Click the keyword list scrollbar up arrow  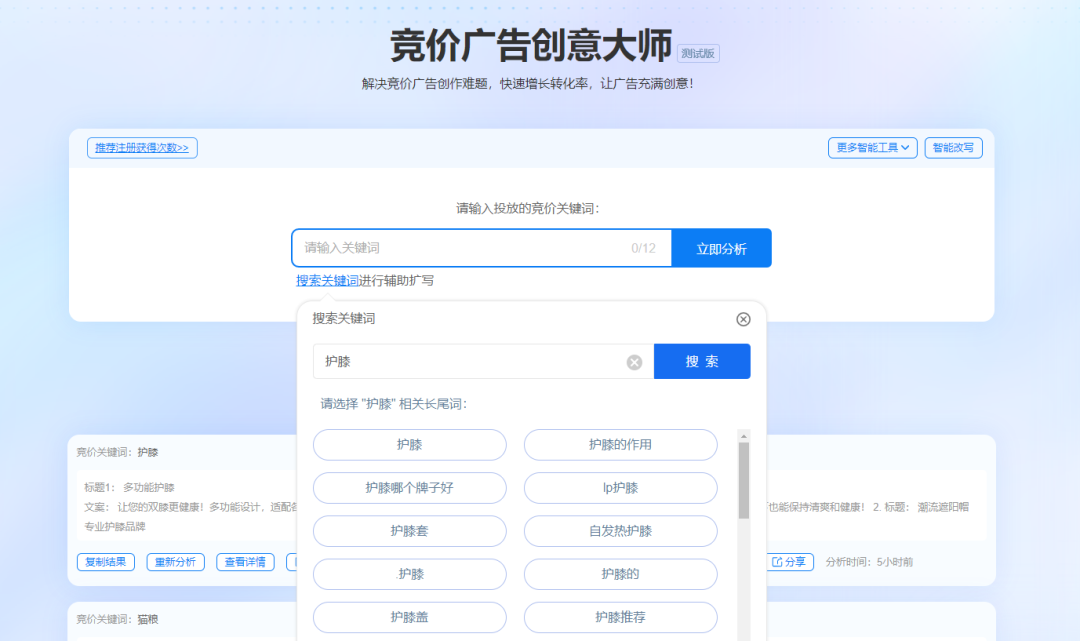point(743,436)
